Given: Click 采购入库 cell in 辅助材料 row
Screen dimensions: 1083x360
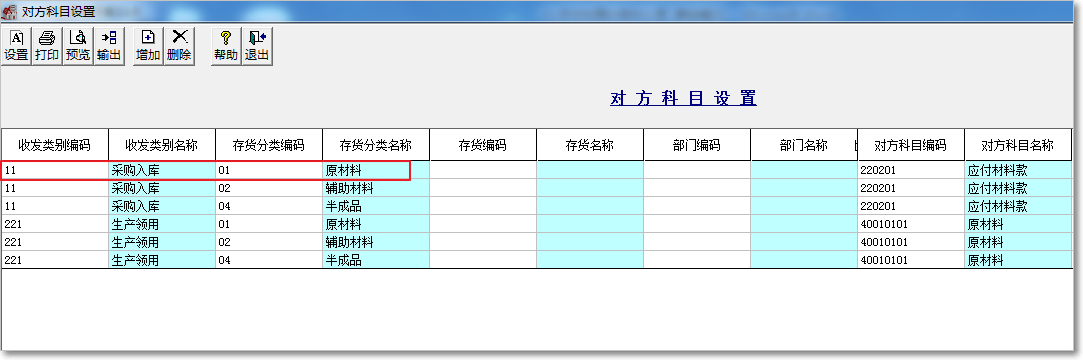Looking at the screenshot, I should click(162, 188).
